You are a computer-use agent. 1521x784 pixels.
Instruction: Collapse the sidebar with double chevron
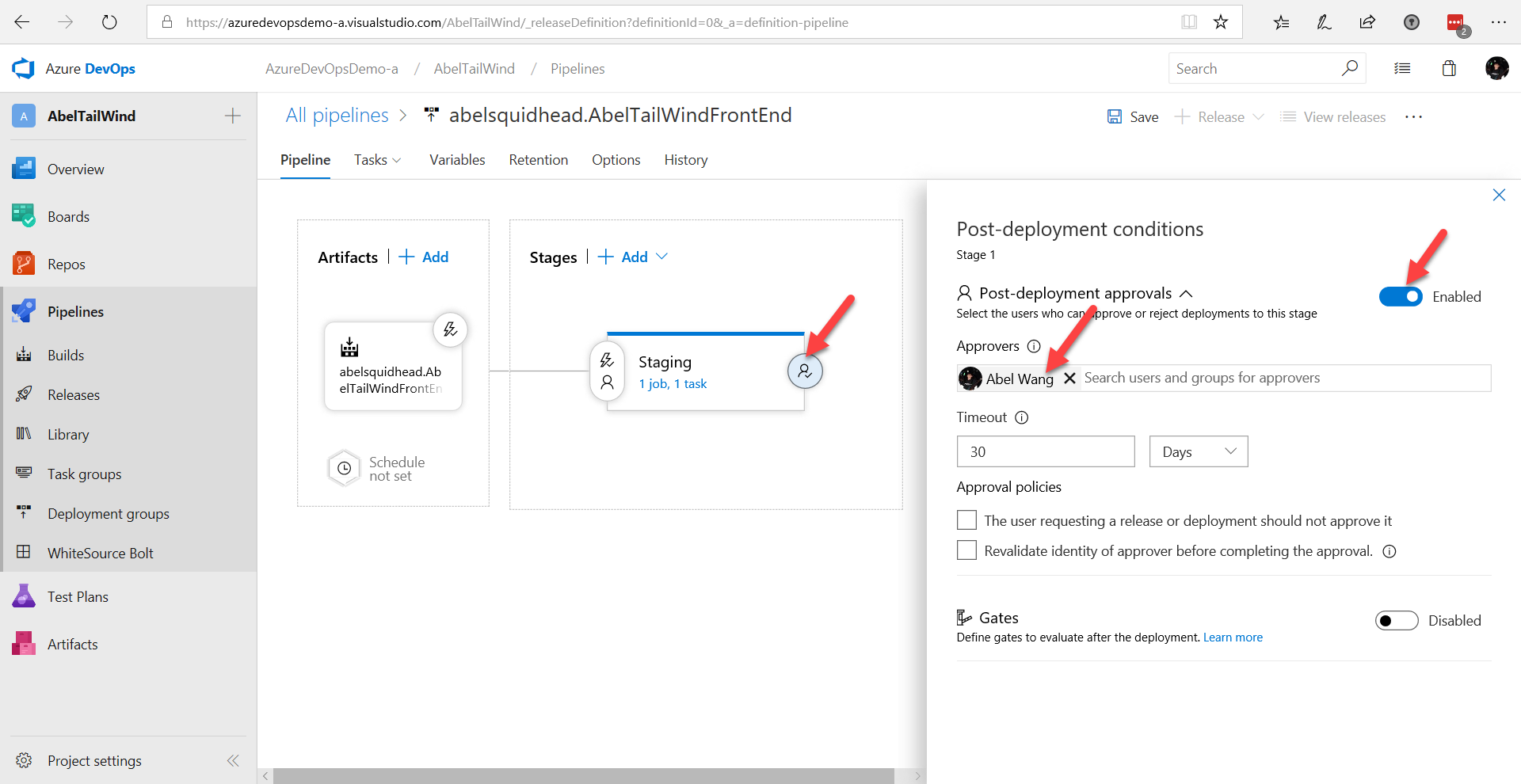coord(233,761)
